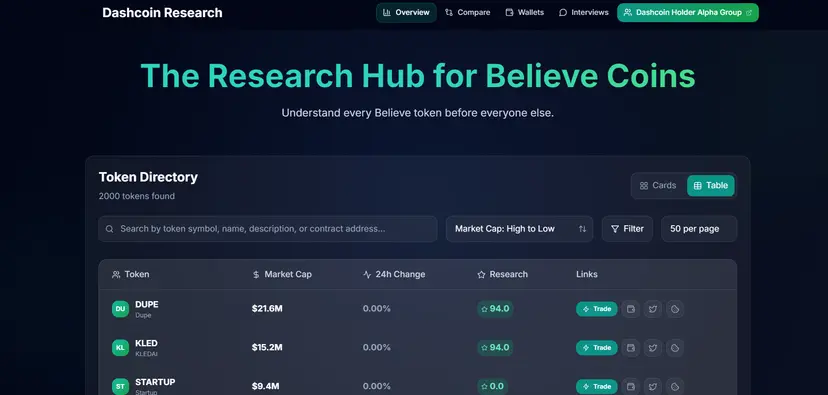Click the Dashcoin Research logo title
This screenshot has height=395, width=828.
(162, 13)
